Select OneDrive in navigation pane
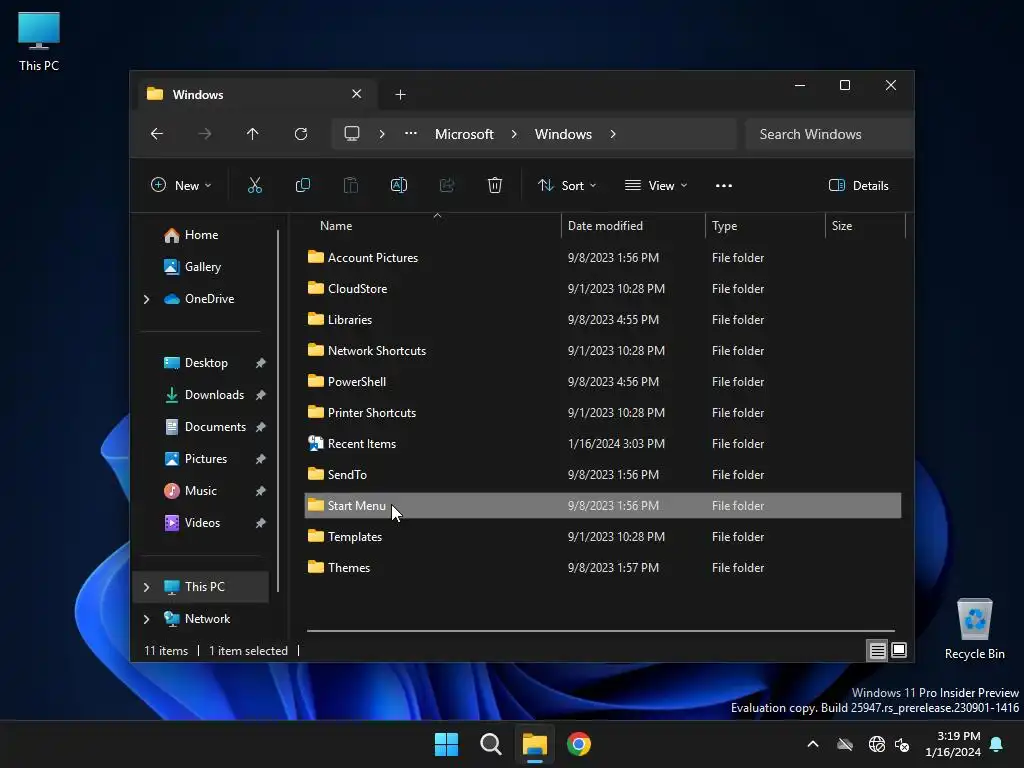 pos(209,299)
